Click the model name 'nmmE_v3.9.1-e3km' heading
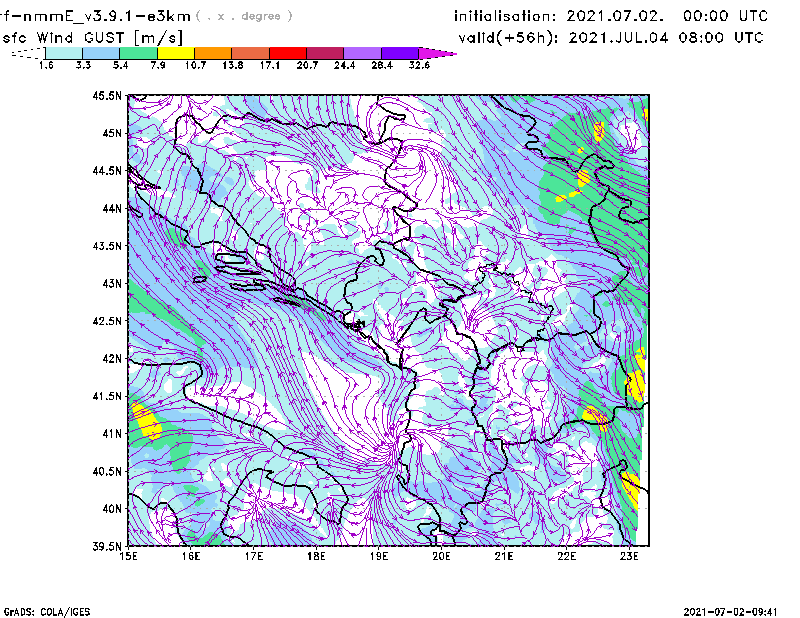This screenshot has height=618, width=800. 107,16
